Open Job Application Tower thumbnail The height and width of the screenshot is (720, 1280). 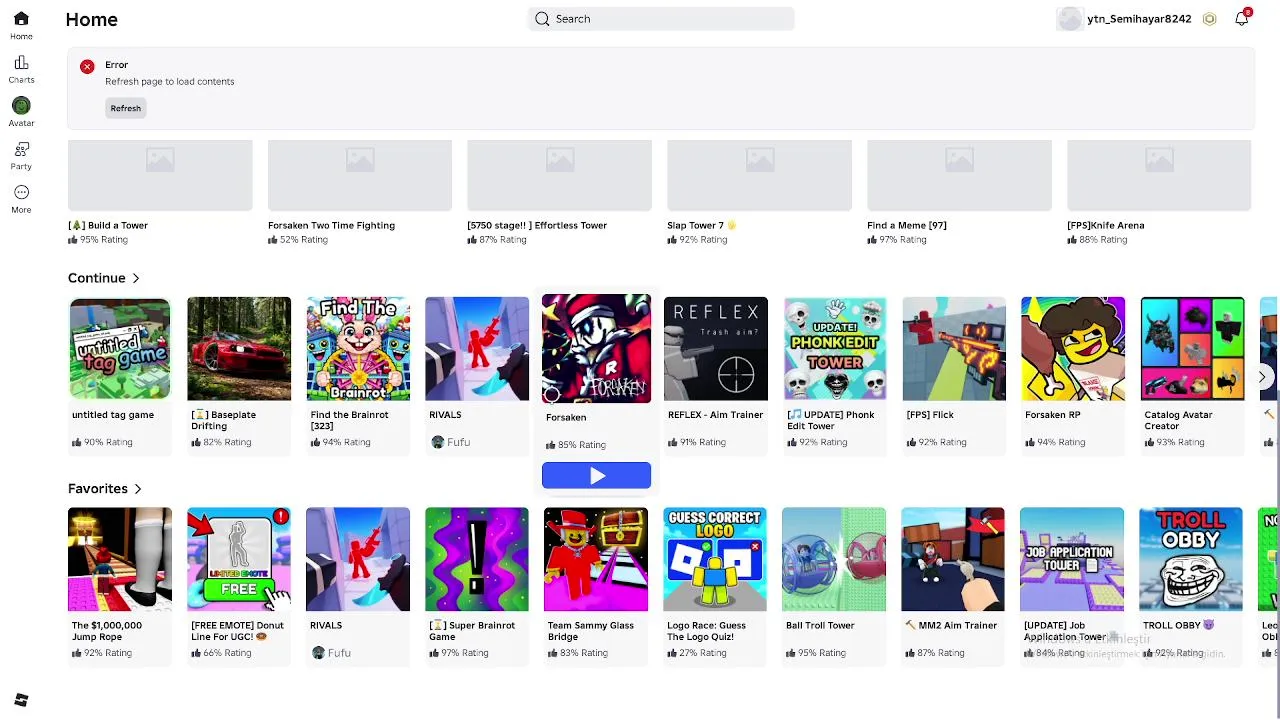[1072, 559]
